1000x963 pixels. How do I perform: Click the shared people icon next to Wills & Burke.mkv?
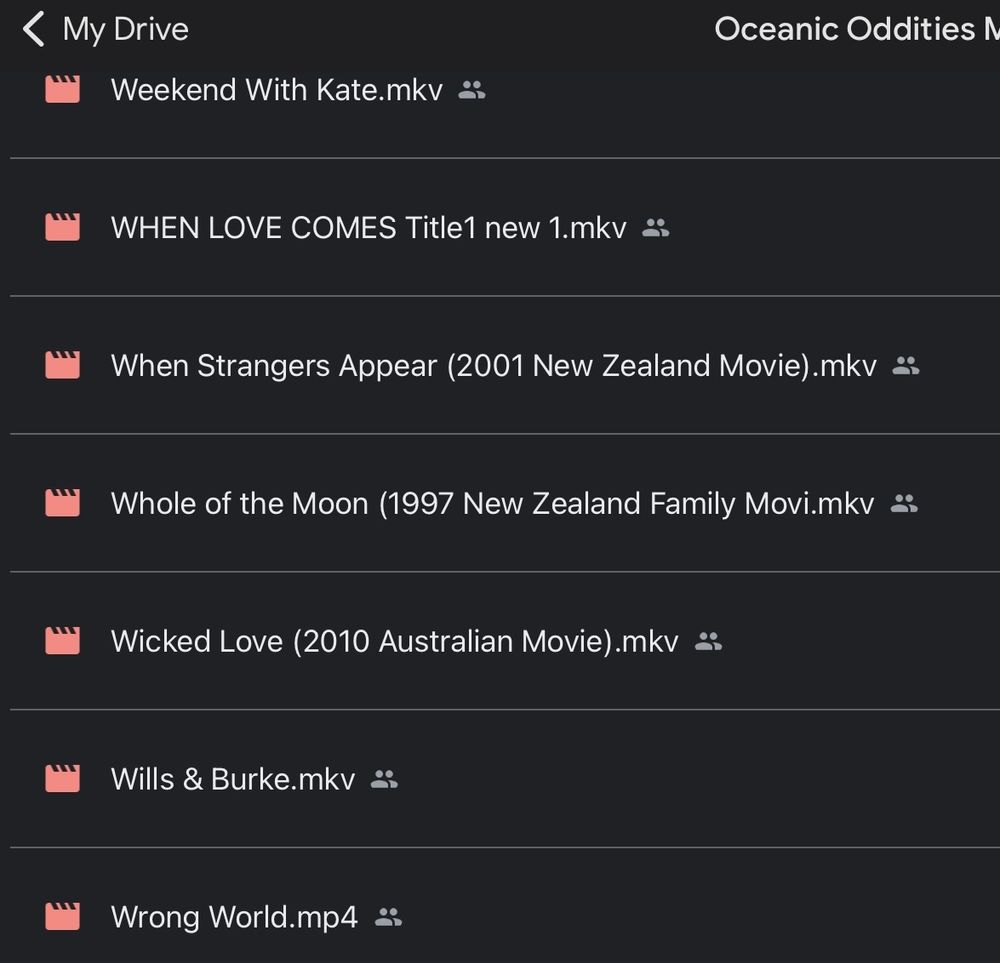(x=384, y=779)
